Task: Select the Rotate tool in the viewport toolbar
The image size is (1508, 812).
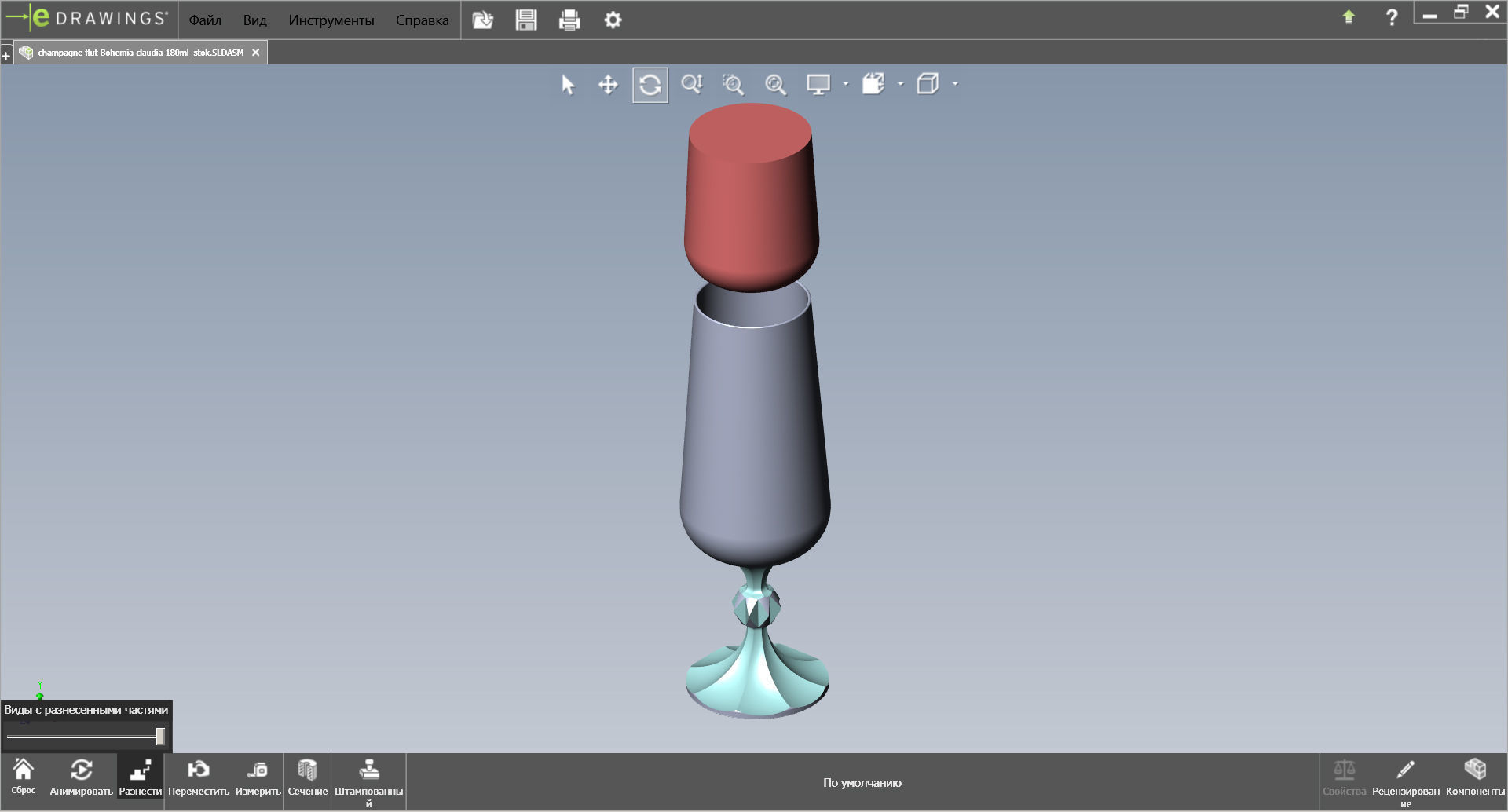Action: 650,85
